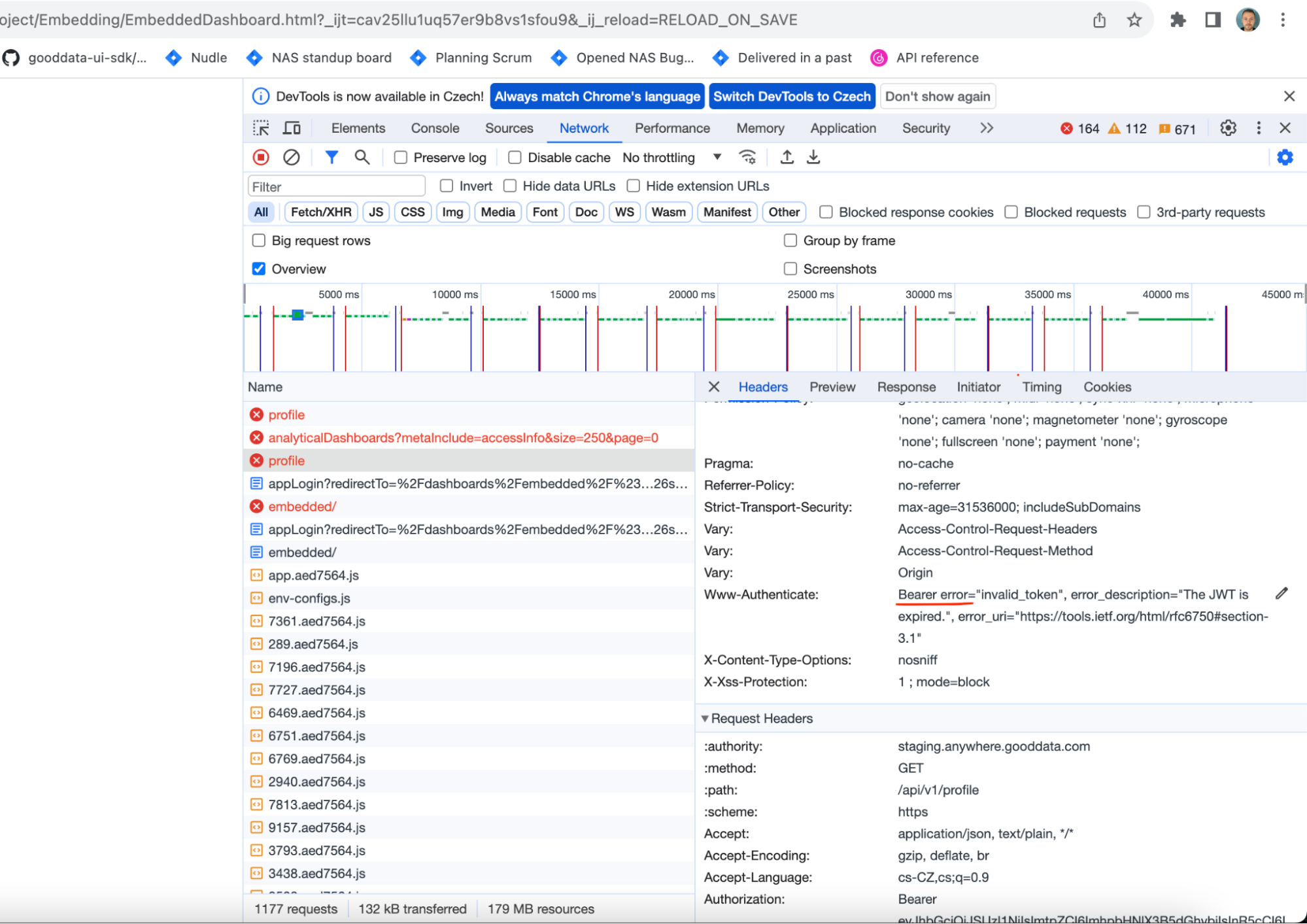Enable Disable cache option

pyautogui.click(x=515, y=157)
